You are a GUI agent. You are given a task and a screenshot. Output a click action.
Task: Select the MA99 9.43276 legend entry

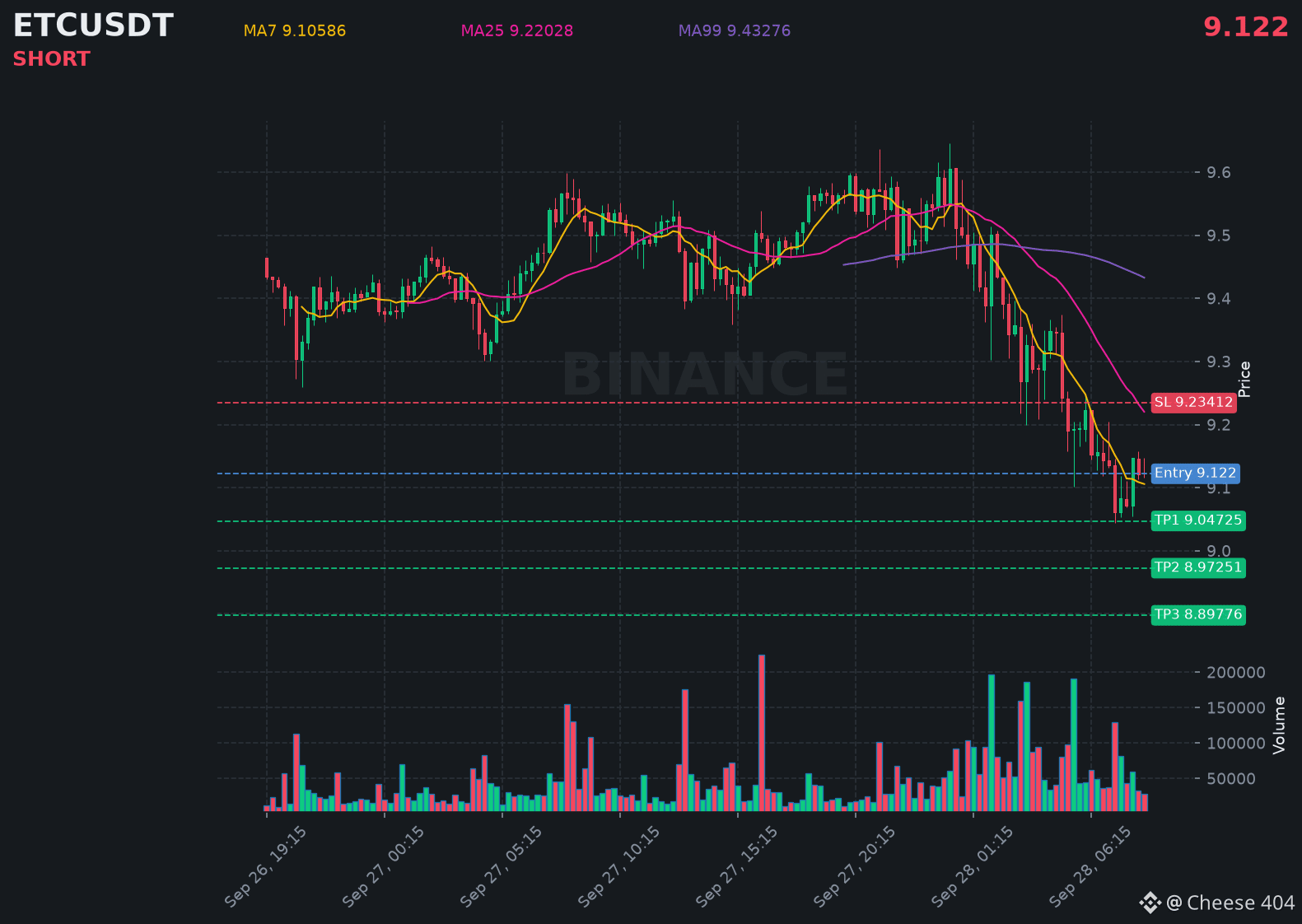(735, 31)
